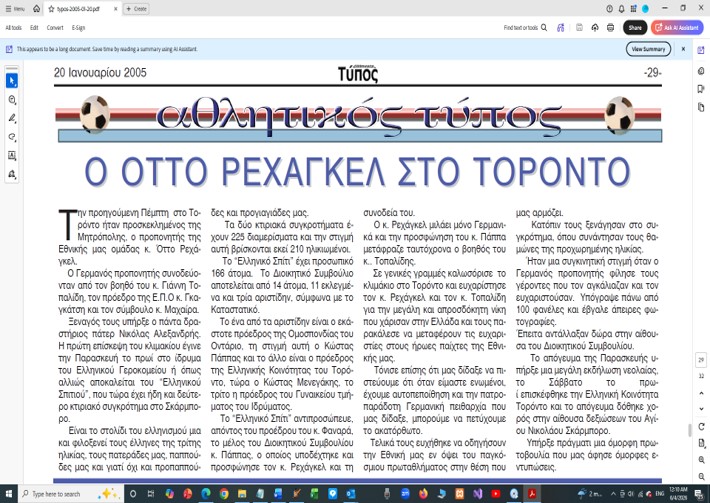Pick the zoom marquee tool in quick toolbar

click(x=12, y=100)
